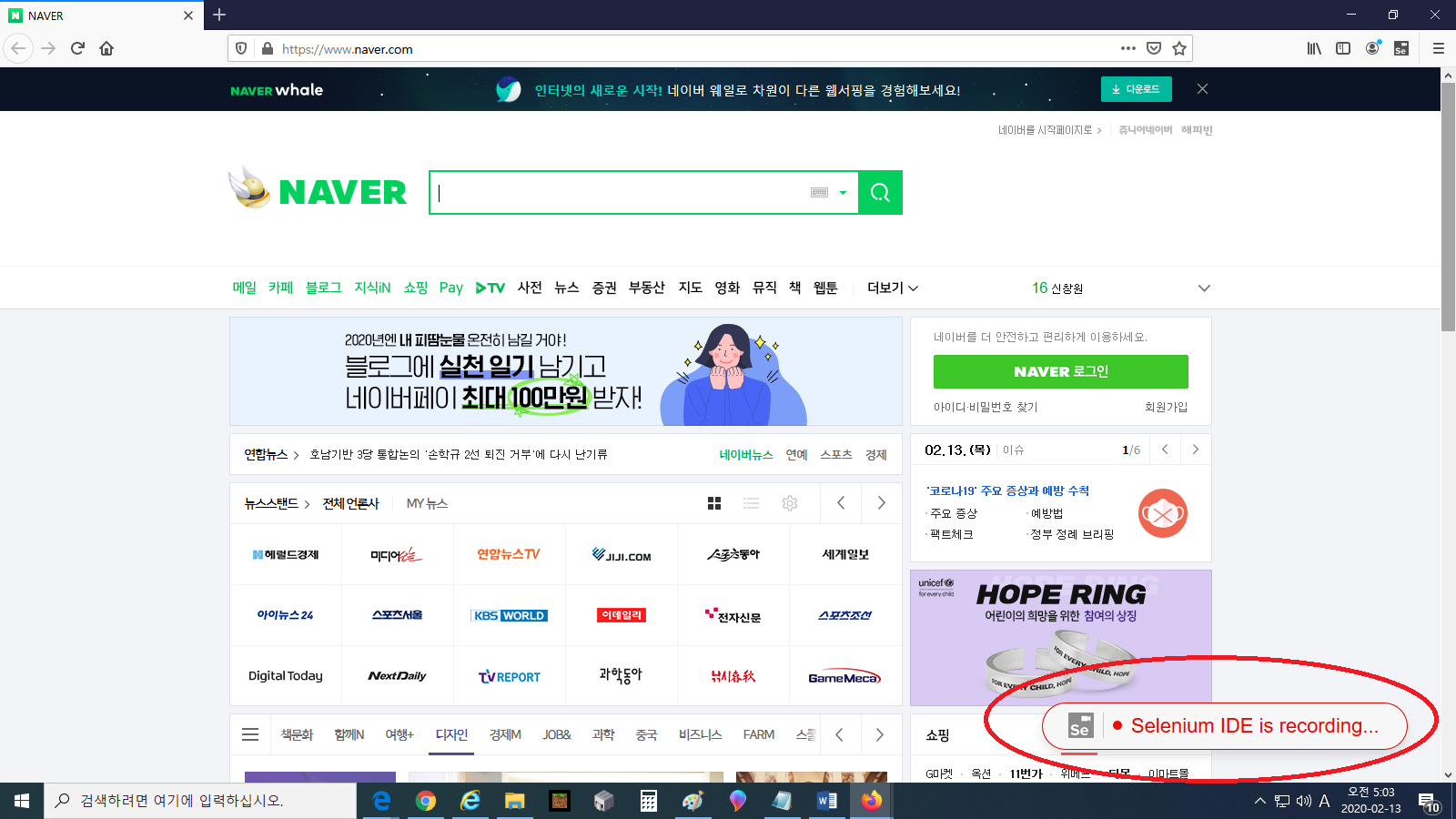Expand trending search rankings chevron
1456x819 pixels.
(x=1204, y=288)
